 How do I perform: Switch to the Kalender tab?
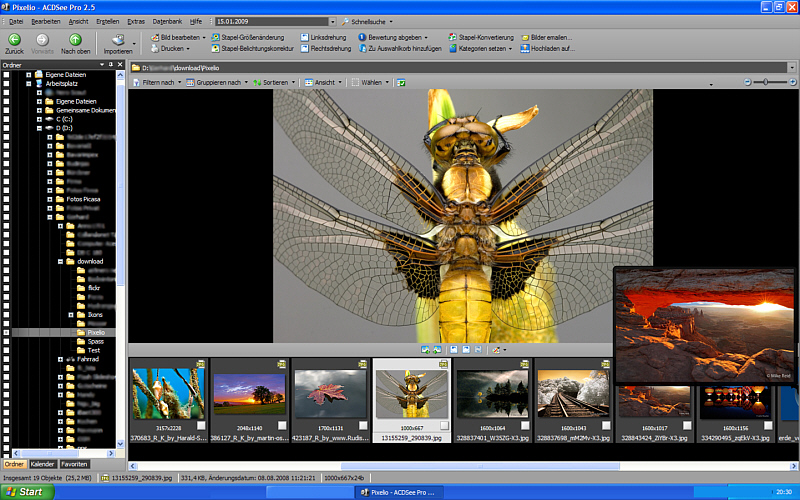42,464
